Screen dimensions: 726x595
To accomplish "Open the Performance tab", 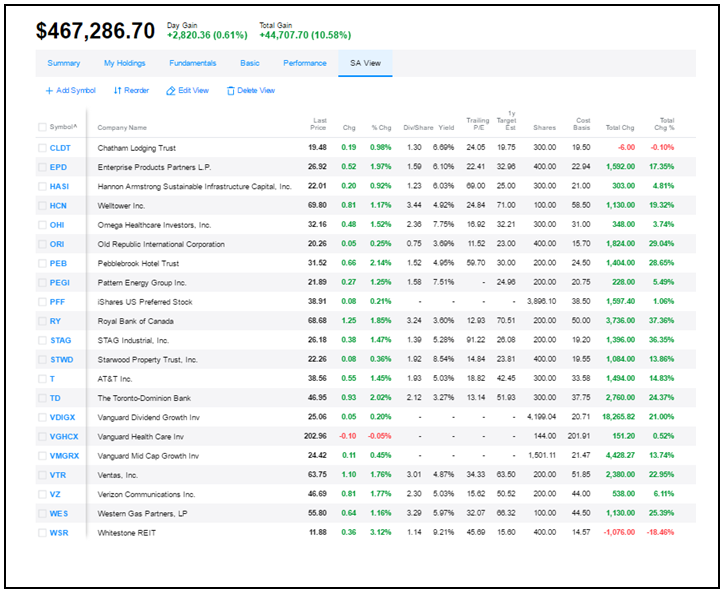I will 305,63.
